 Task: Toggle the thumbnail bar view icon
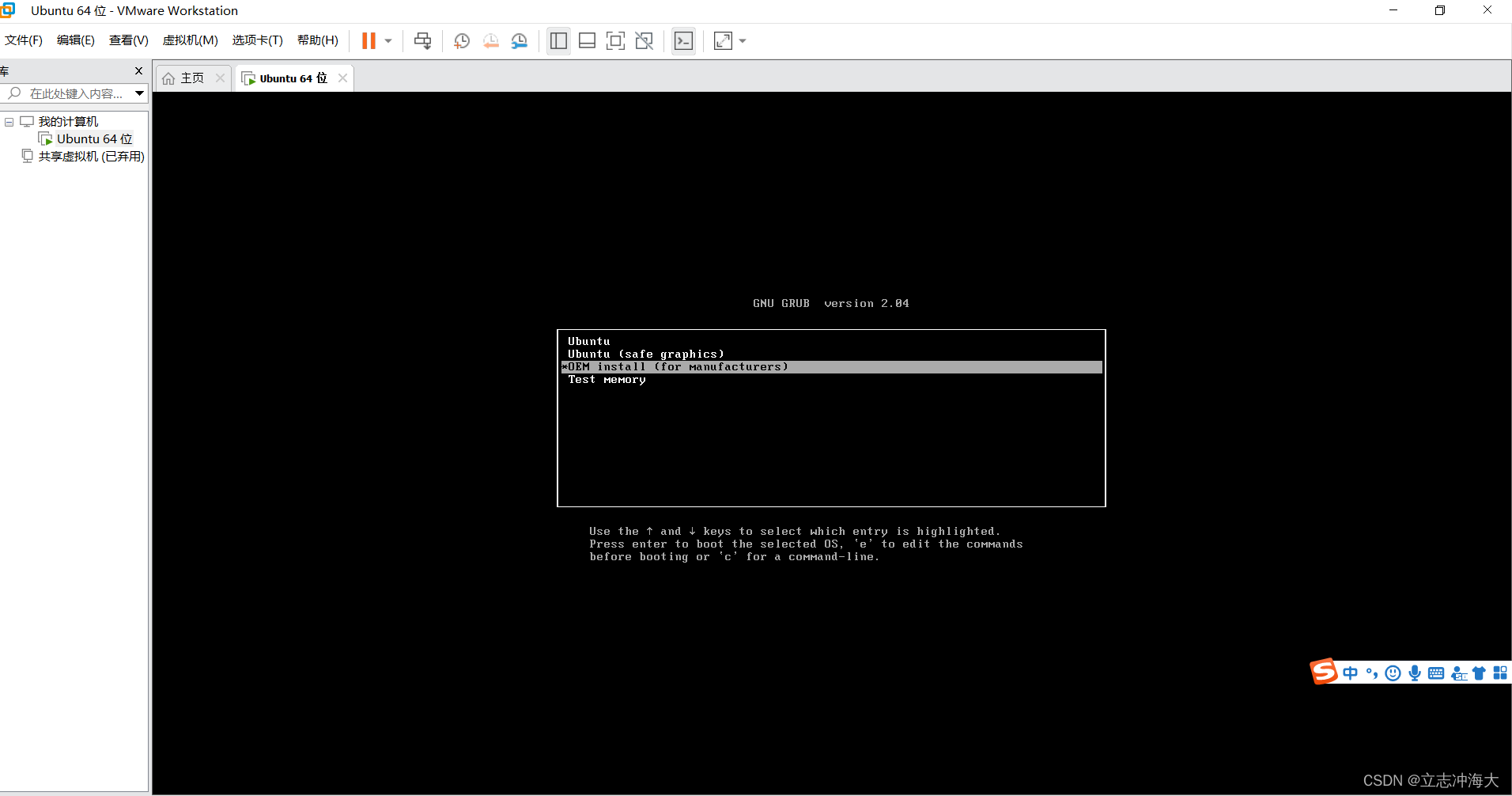coord(587,41)
